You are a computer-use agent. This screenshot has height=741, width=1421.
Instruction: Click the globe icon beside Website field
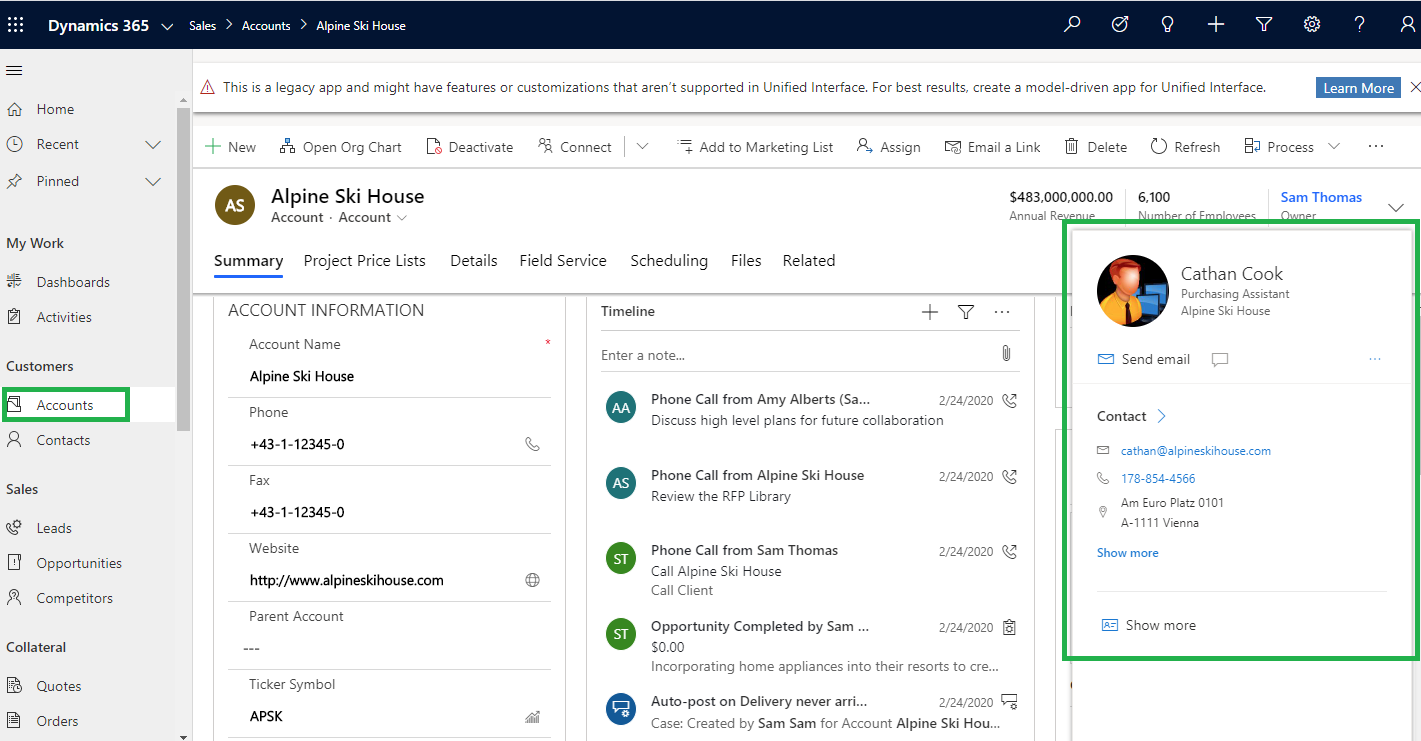pyautogui.click(x=533, y=580)
